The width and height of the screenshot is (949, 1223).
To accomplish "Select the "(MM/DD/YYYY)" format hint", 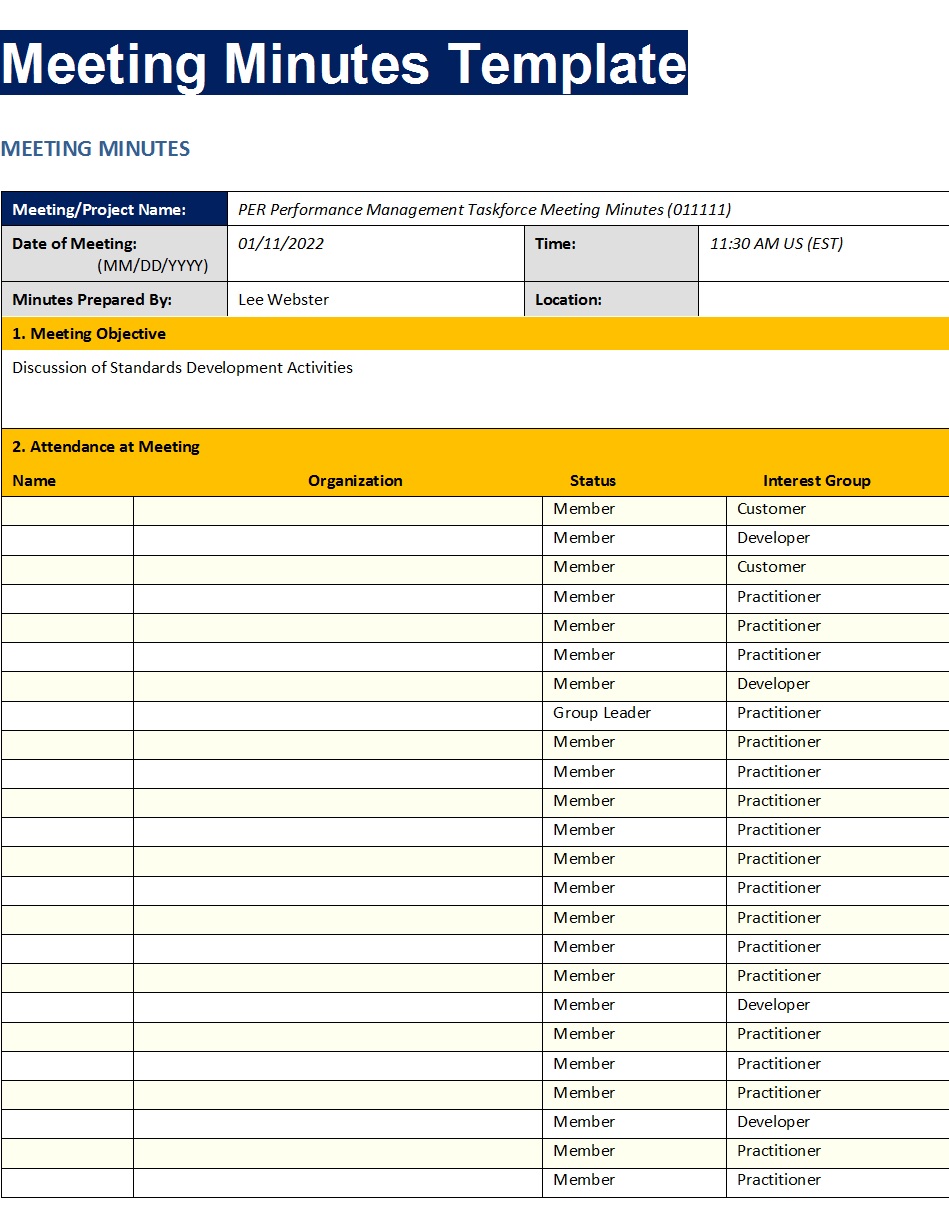I will (153, 266).
